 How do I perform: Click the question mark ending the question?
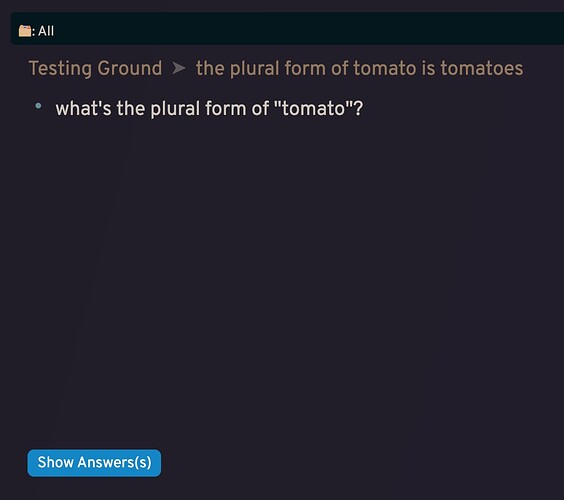click(x=358, y=108)
